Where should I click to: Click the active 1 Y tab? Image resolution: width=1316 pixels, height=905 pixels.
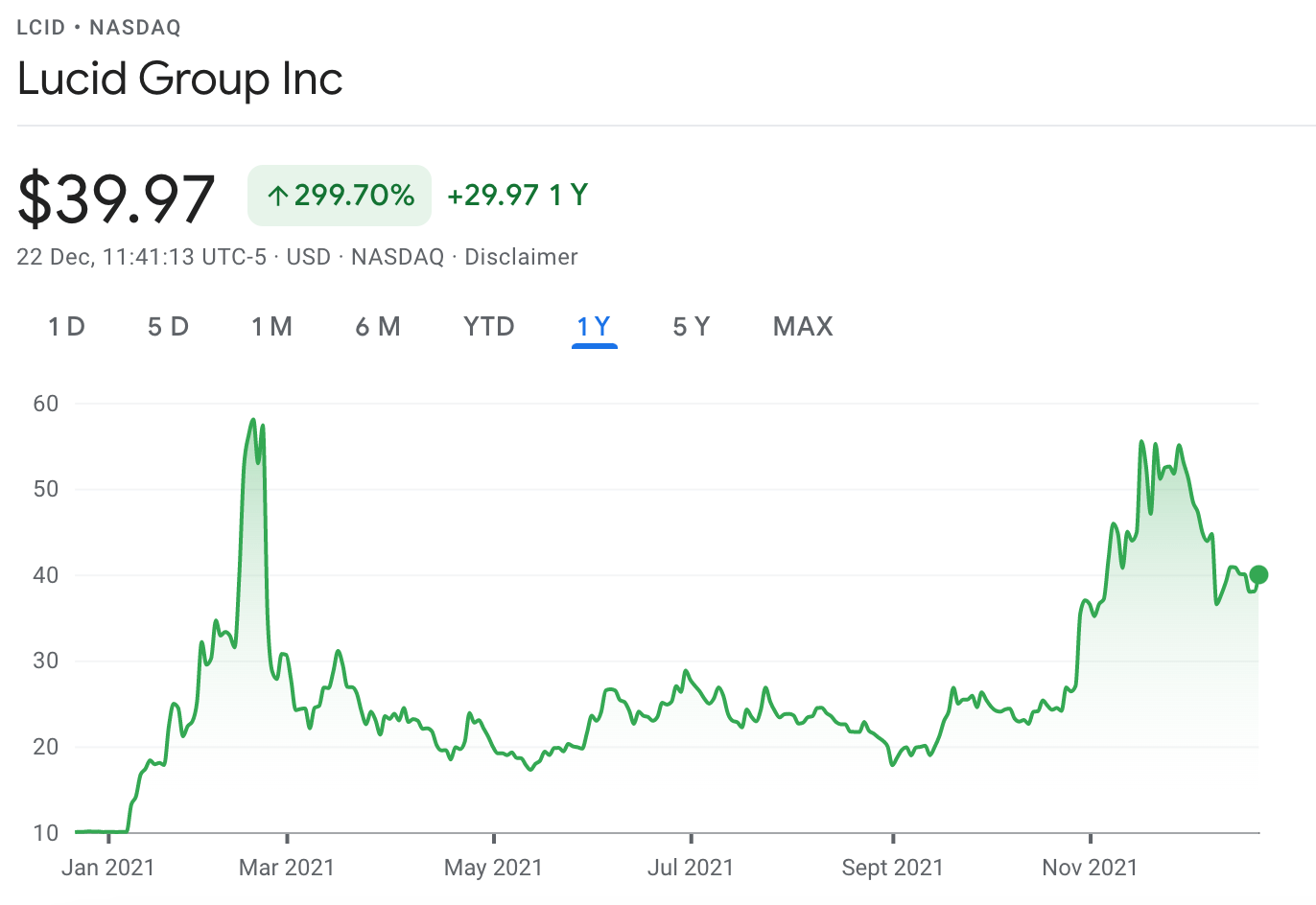594,327
